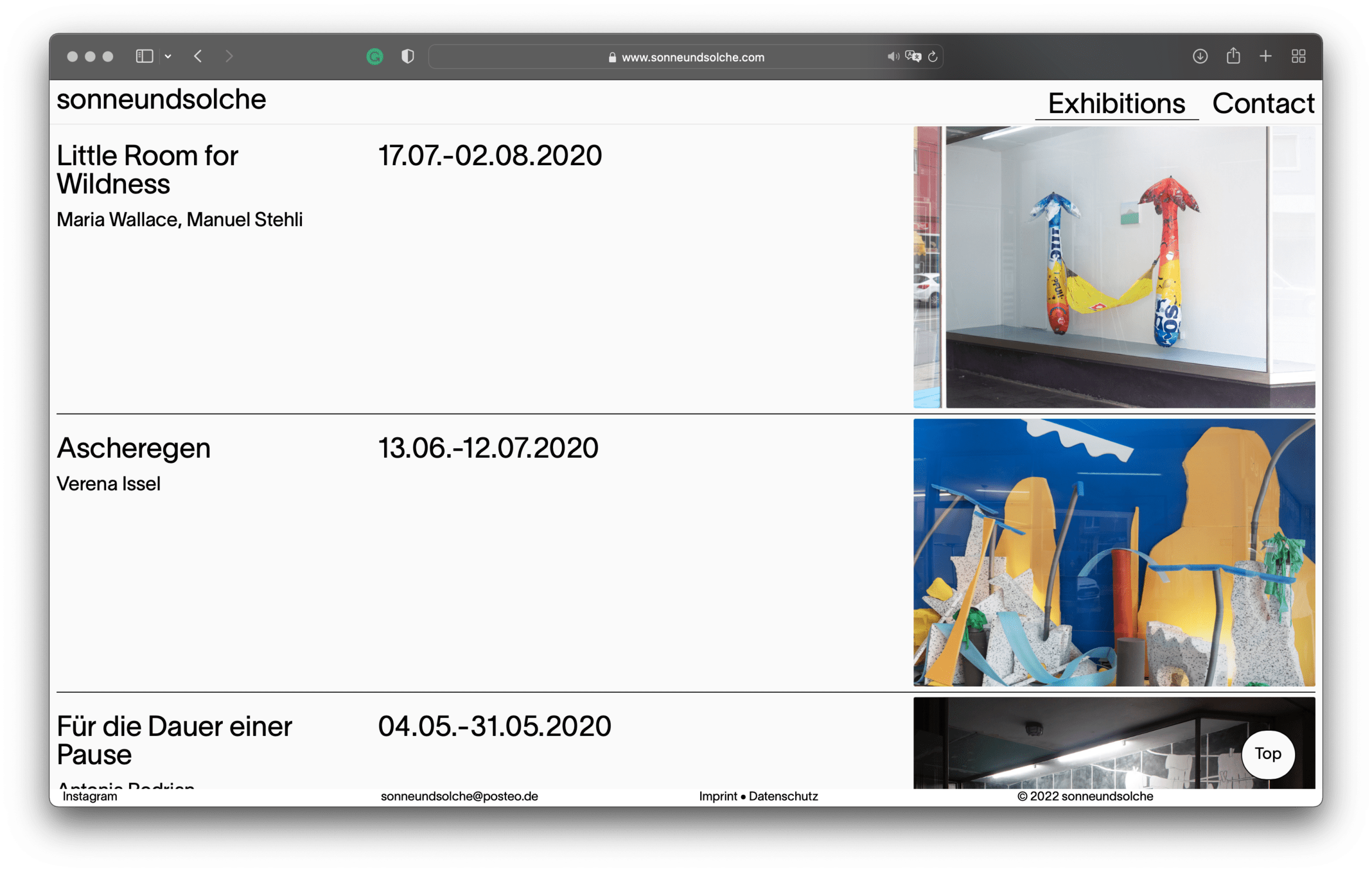Click the date 13.06.-12.07.2020

click(x=488, y=448)
